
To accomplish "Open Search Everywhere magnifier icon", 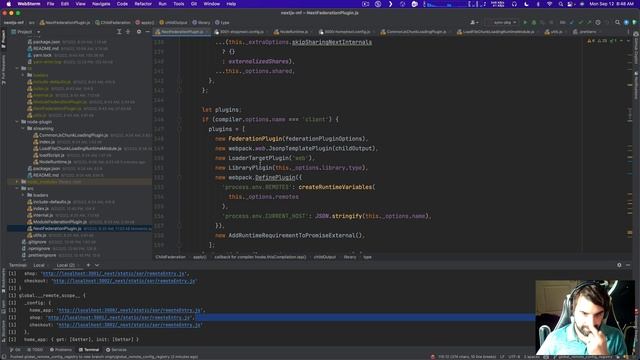I will (617, 22).
